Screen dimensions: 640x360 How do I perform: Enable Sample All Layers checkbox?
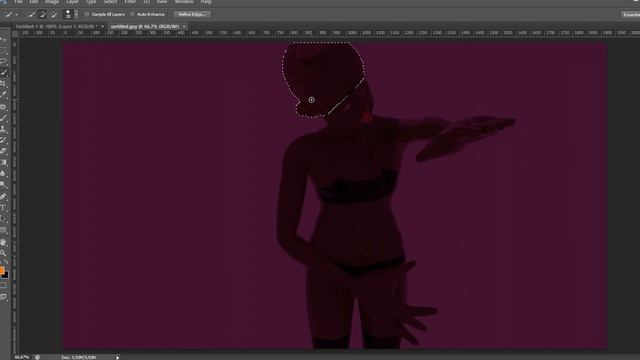tap(87, 14)
